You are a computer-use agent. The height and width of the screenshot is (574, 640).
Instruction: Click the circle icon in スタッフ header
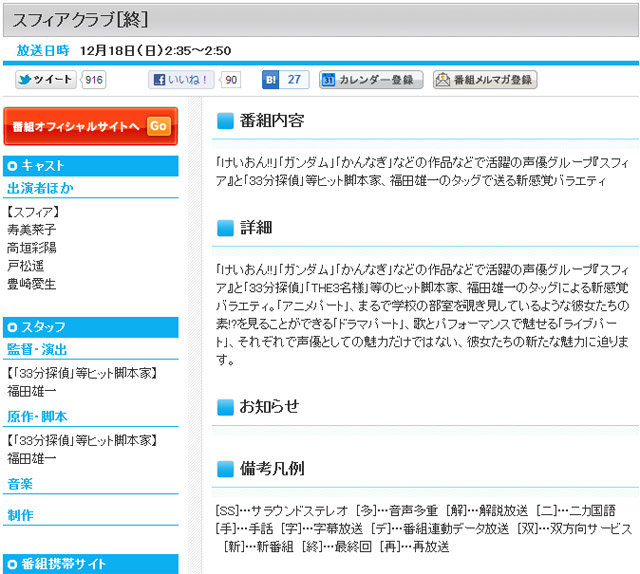pyautogui.click(x=12, y=327)
